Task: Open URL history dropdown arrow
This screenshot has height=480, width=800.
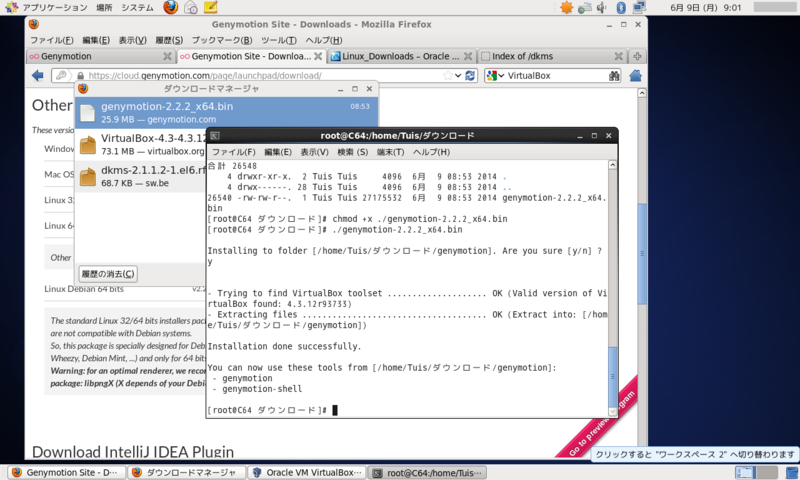Action: 458,75
